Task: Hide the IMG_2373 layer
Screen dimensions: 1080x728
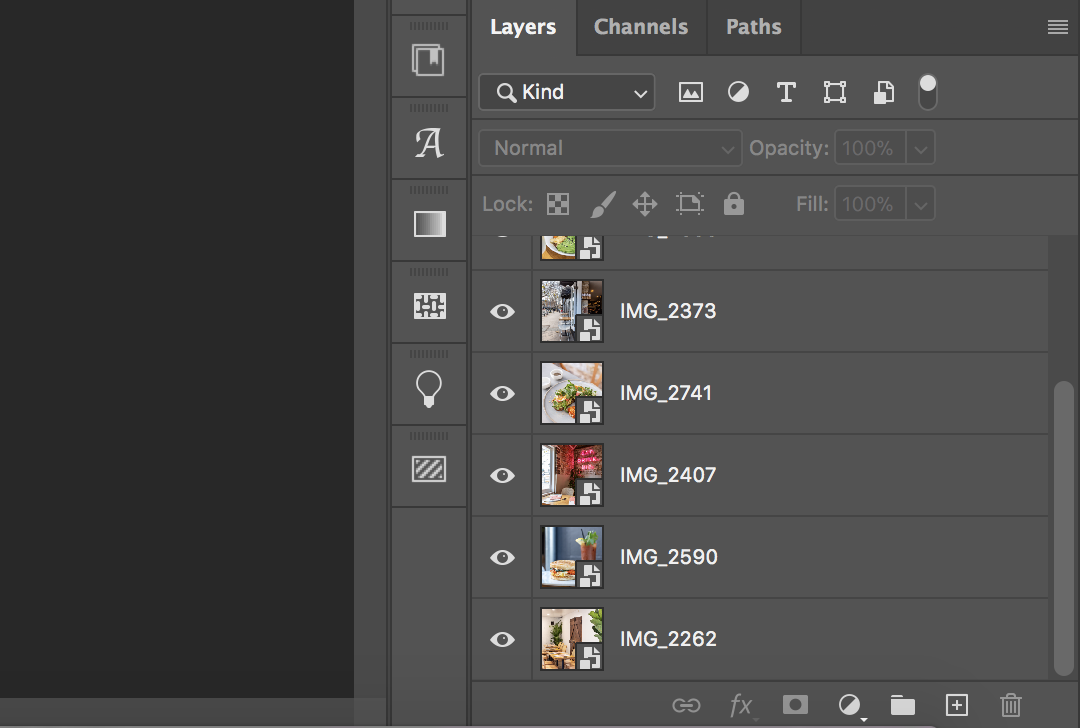Action: point(502,311)
